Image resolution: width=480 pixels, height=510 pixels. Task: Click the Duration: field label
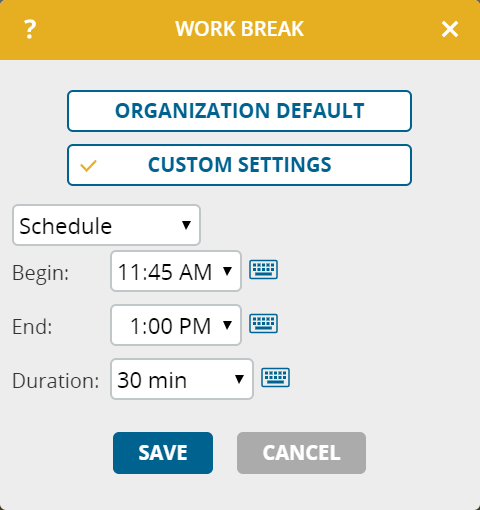pyautogui.click(x=56, y=381)
